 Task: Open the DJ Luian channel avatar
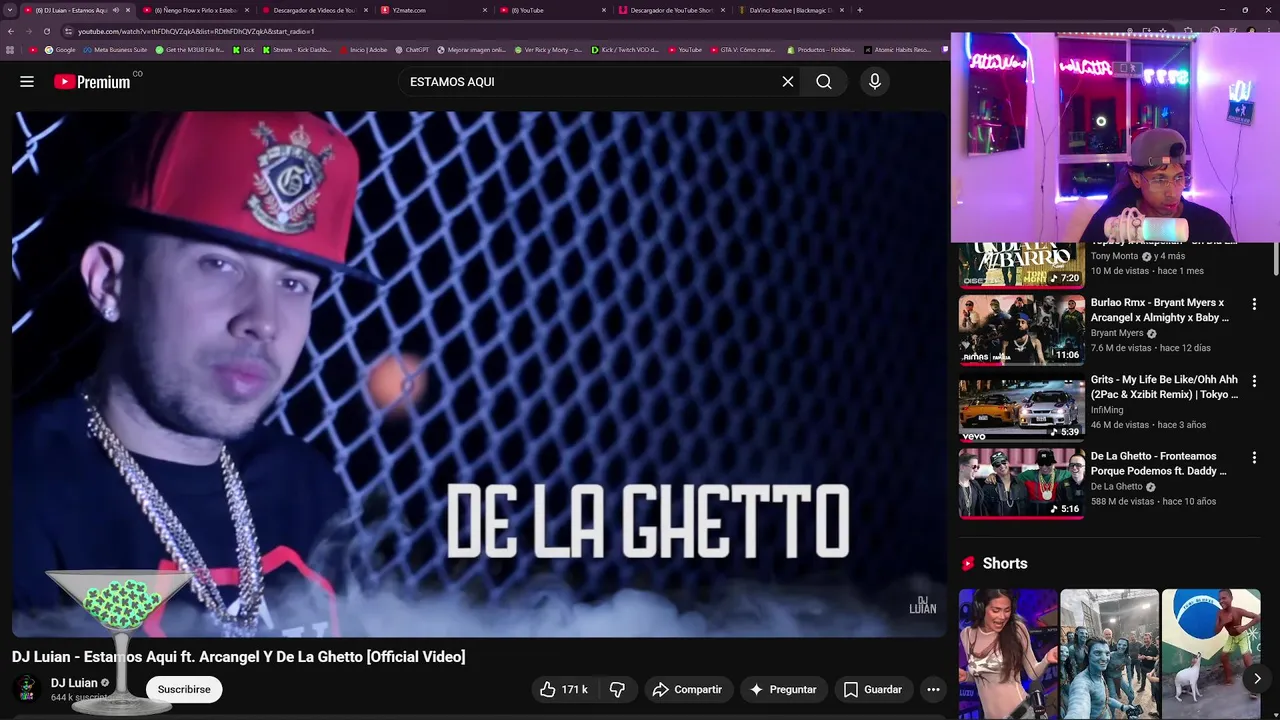[28, 689]
